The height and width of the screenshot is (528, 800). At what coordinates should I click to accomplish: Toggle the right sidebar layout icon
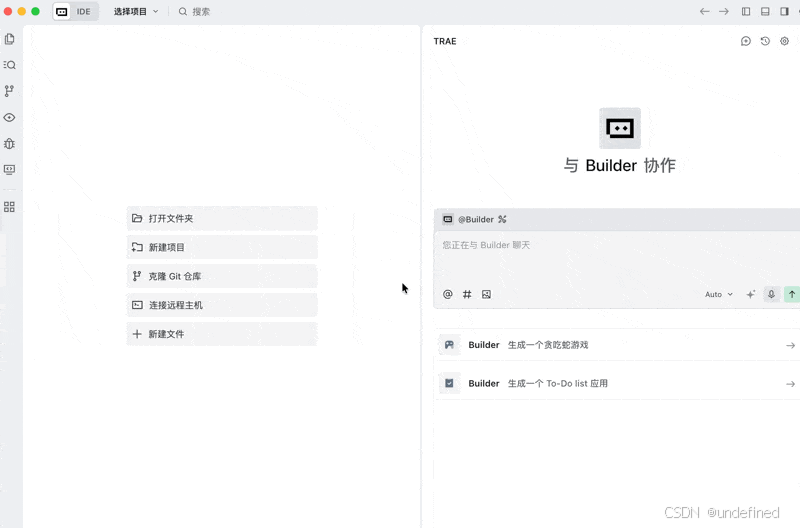[785, 11]
